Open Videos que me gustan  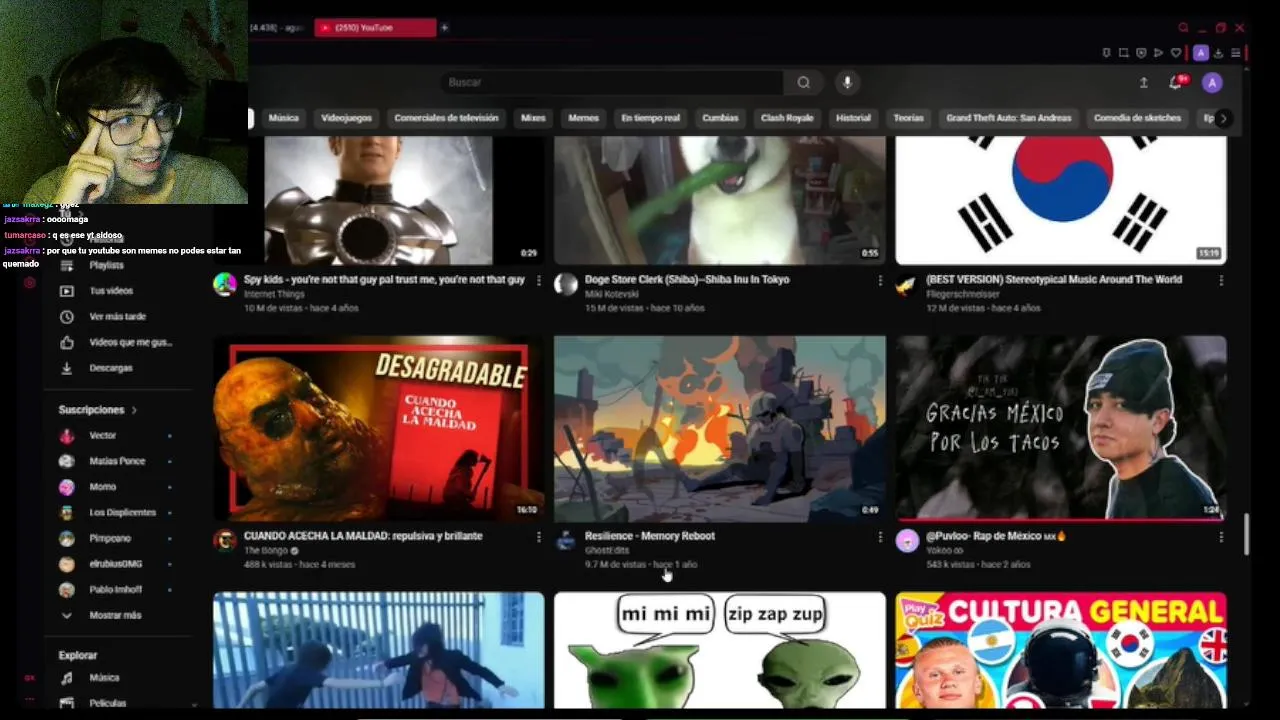pos(130,342)
